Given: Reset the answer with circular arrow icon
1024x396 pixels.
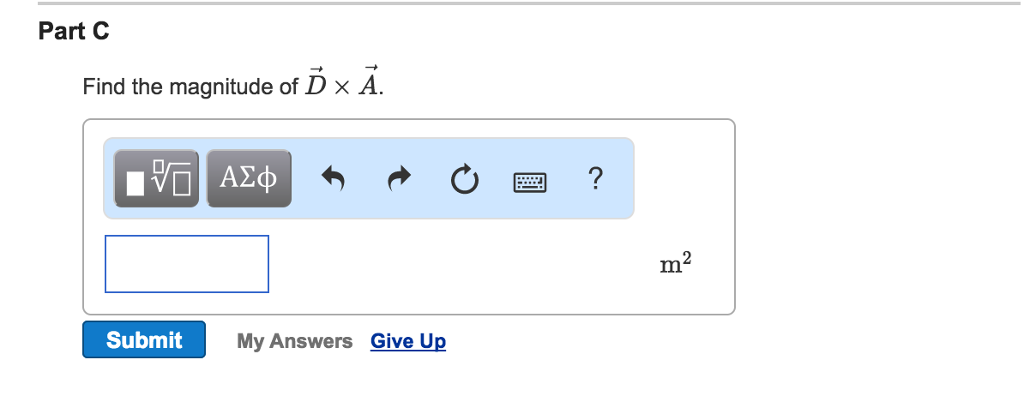Looking at the screenshot, I should click(464, 180).
